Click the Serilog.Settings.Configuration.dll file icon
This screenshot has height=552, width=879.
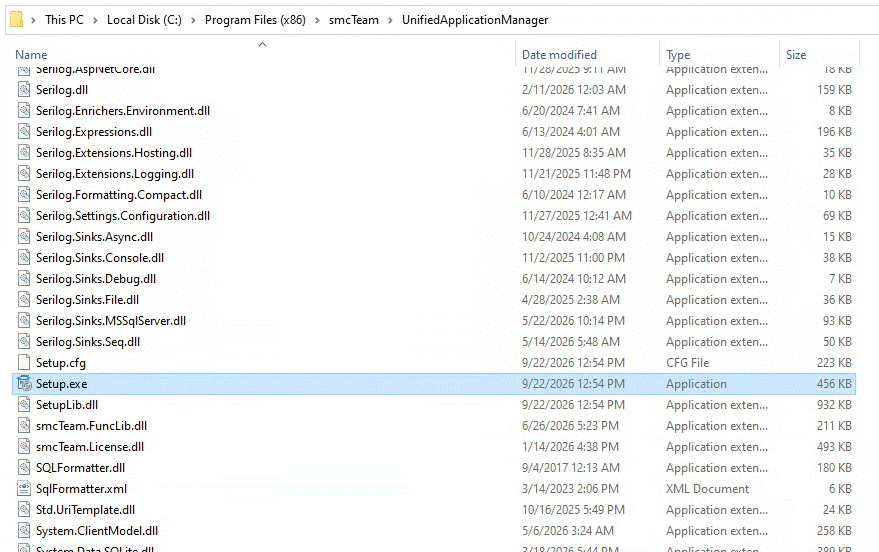[x=24, y=216]
